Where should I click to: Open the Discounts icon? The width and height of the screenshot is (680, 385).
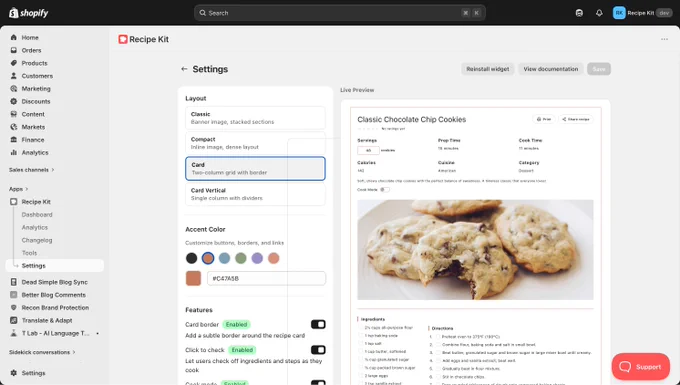point(13,101)
